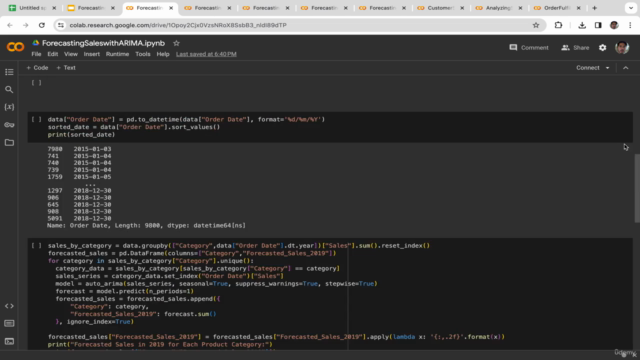Open notebook settings gear
The height and width of the screenshot is (360, 640).
602,48
